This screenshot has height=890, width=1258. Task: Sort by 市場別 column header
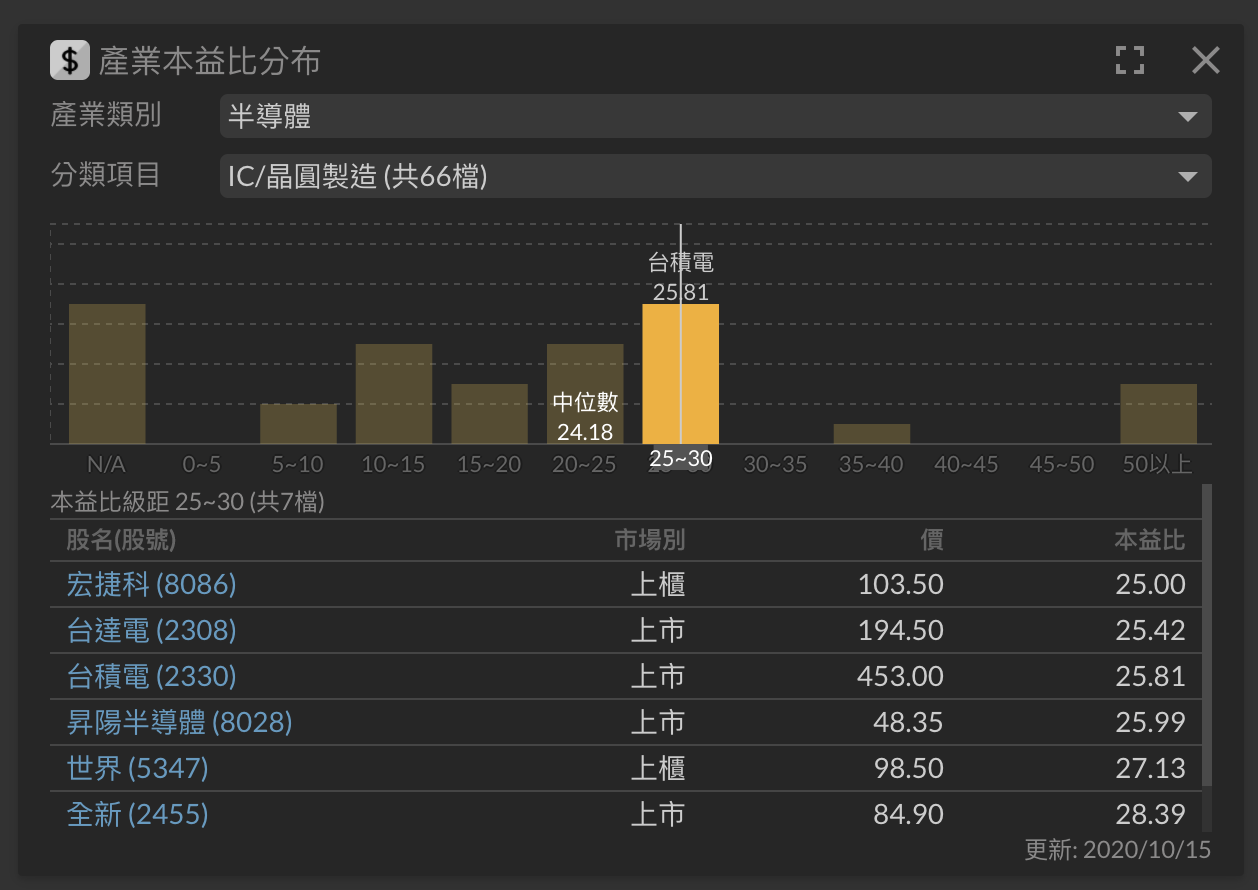649,541
